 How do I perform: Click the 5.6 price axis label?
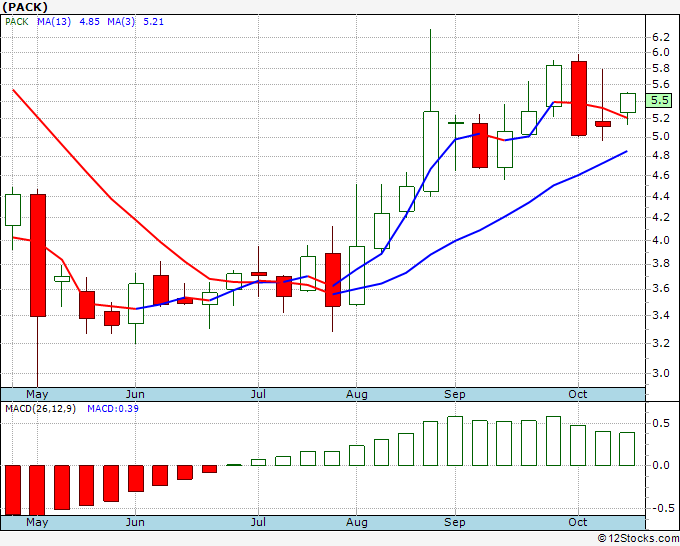point(660,85)
